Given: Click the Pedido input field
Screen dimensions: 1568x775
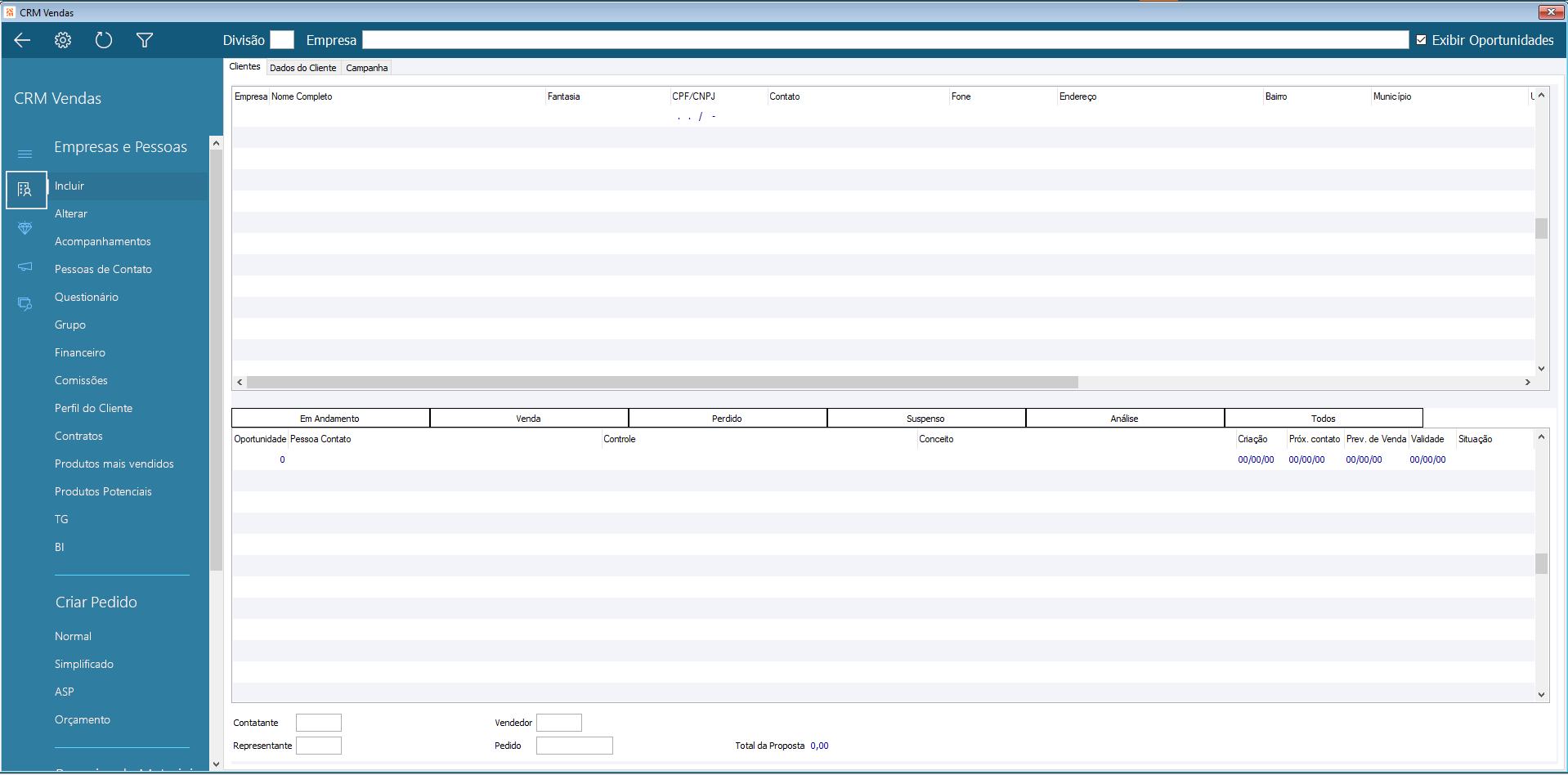Looking at the screenshot, I should point(575,746).
